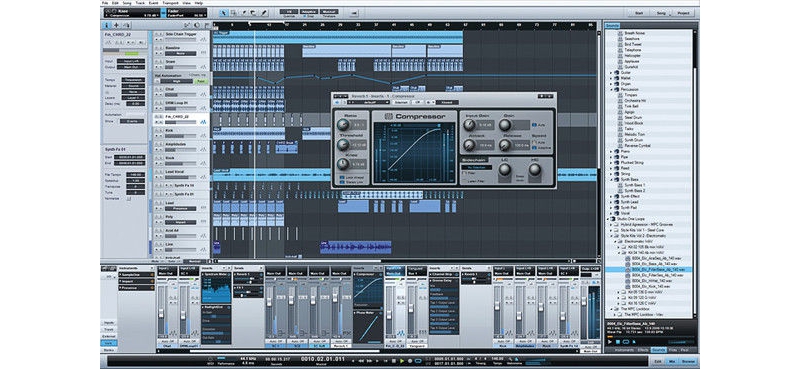
Task: Open the Adaptive snap dropdown
Action: pyautogui.click(x=309, y=11)
